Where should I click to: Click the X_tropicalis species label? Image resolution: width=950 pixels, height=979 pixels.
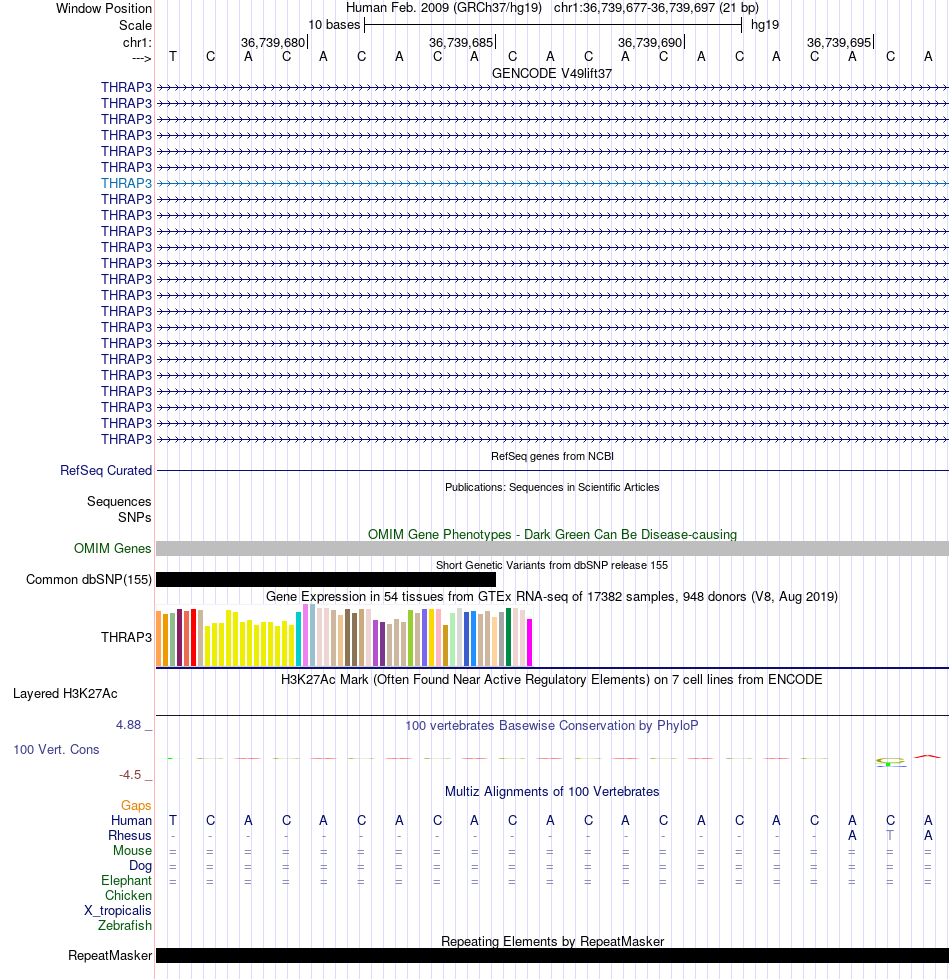118,910
